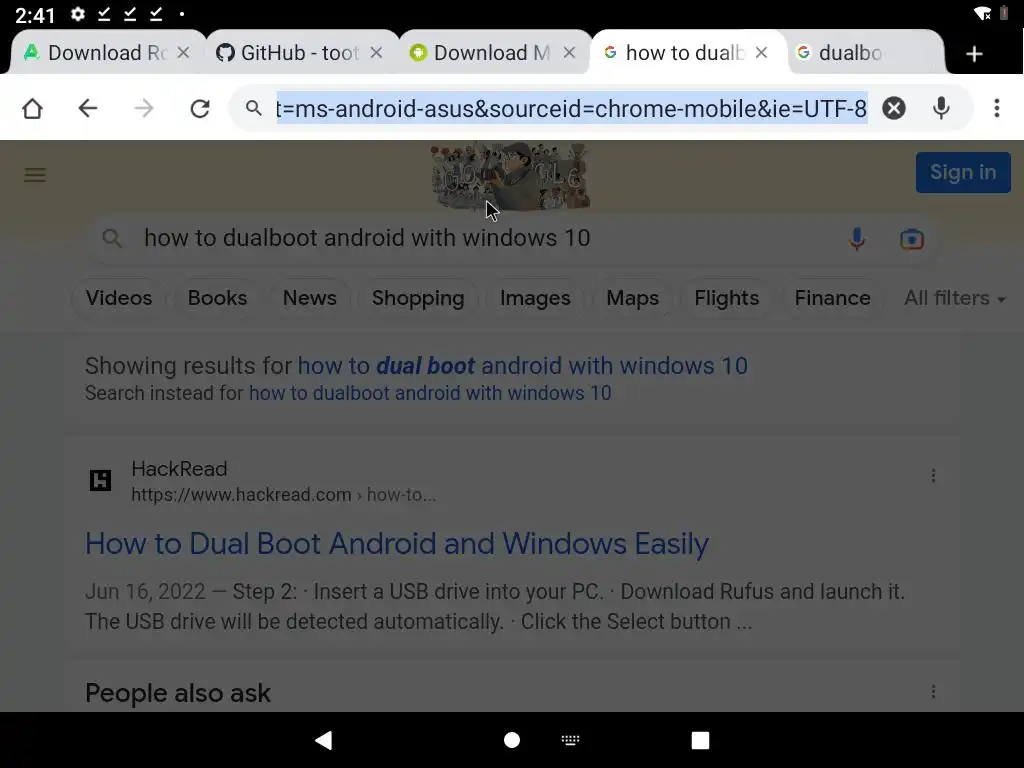The image size is (1024, 768).
Task: Open corrected 'dual boot' search link
Action: (x=522, y=366)
